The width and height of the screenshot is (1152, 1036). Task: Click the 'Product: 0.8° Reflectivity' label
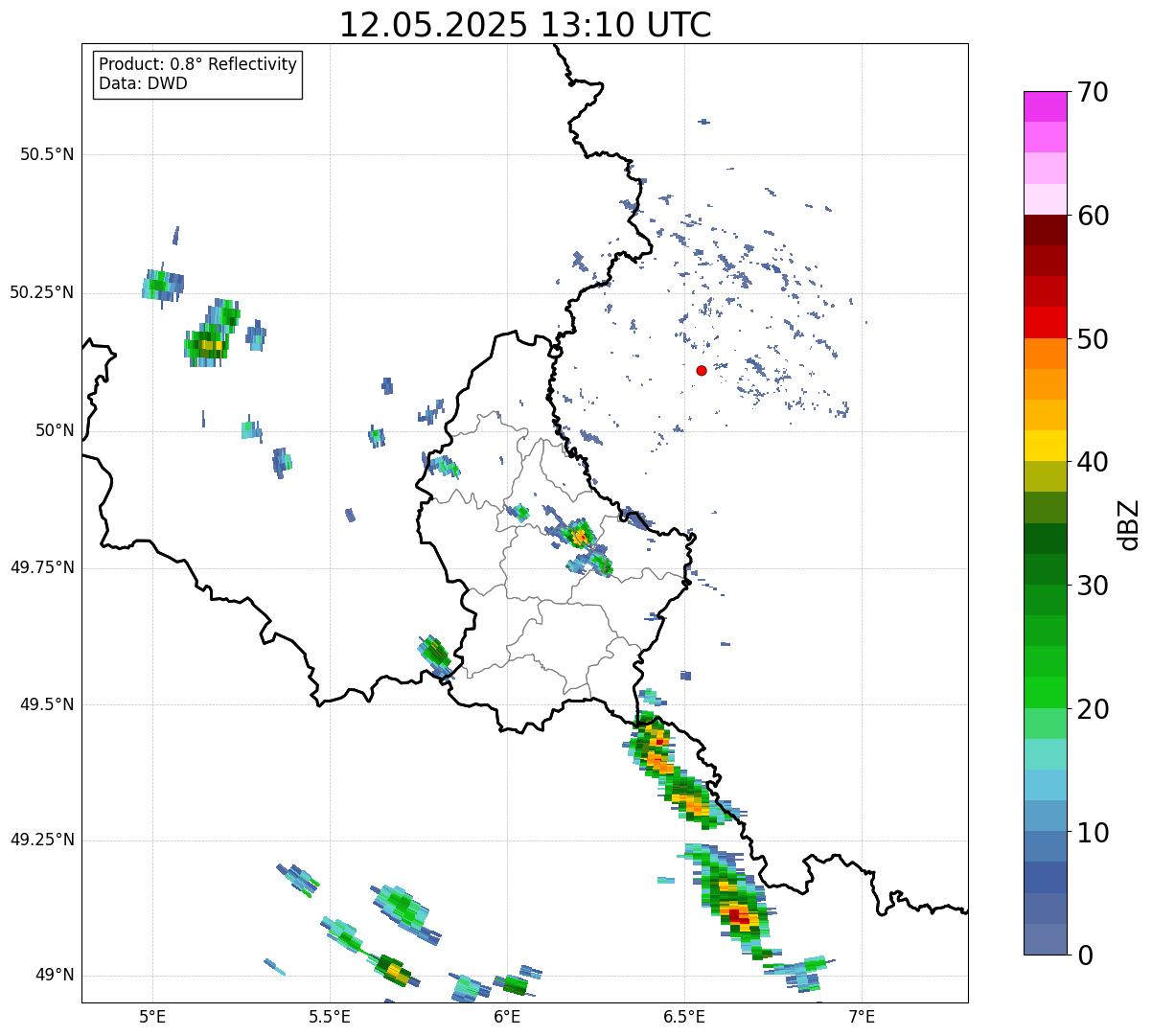click(x=198, y=64)
